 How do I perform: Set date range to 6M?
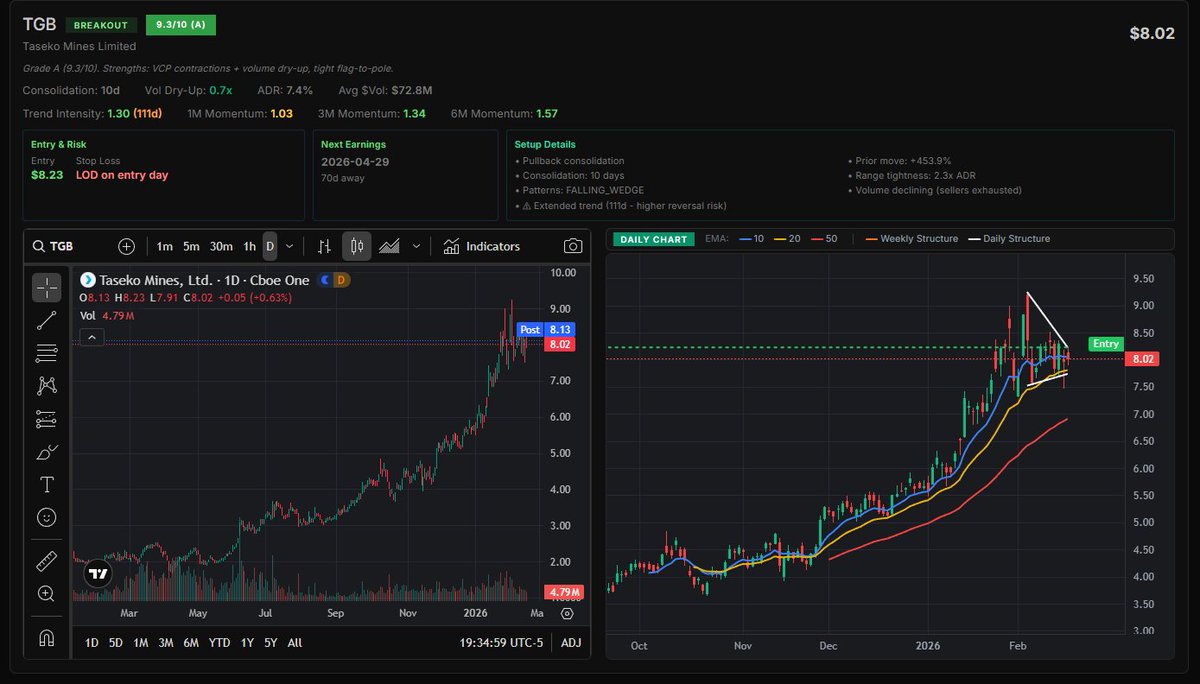191,643
